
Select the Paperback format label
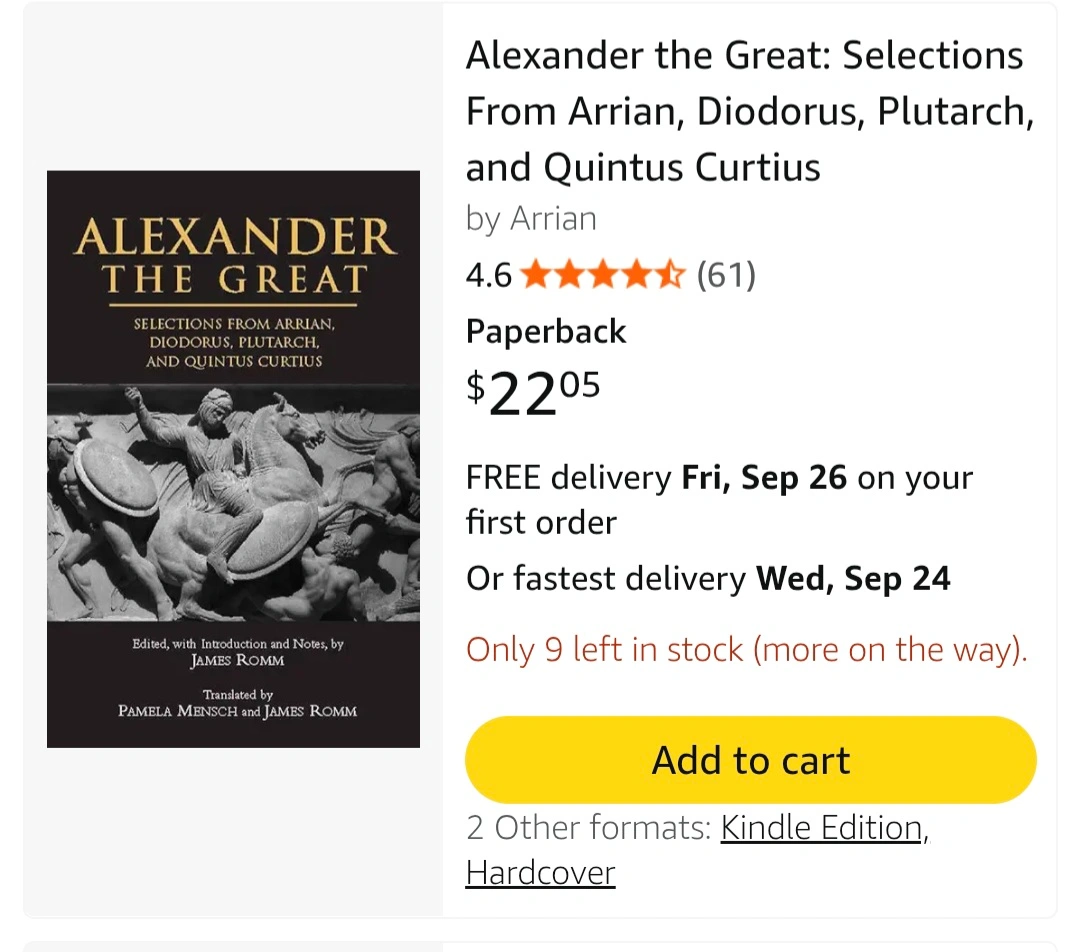pyautogui.click(x=546, y=331)
